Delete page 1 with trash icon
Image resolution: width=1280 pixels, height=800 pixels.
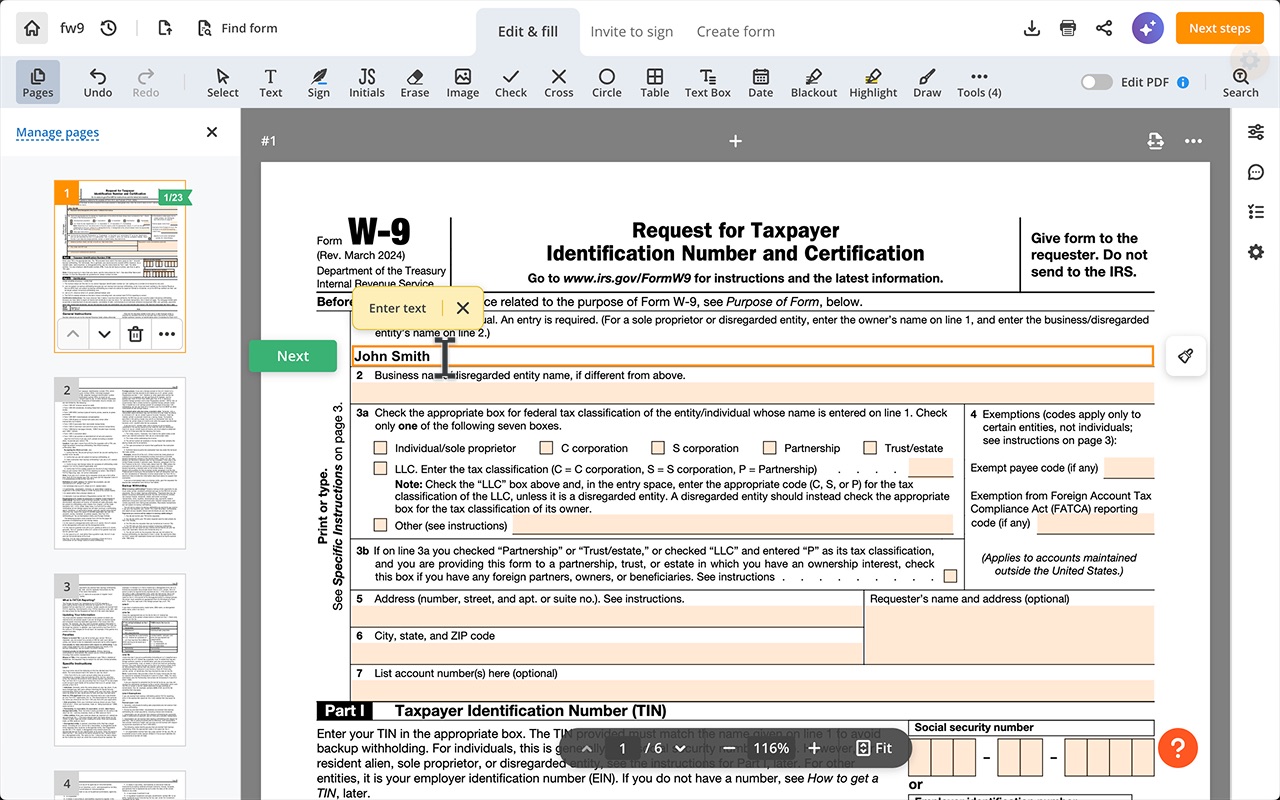coord(136,335)
